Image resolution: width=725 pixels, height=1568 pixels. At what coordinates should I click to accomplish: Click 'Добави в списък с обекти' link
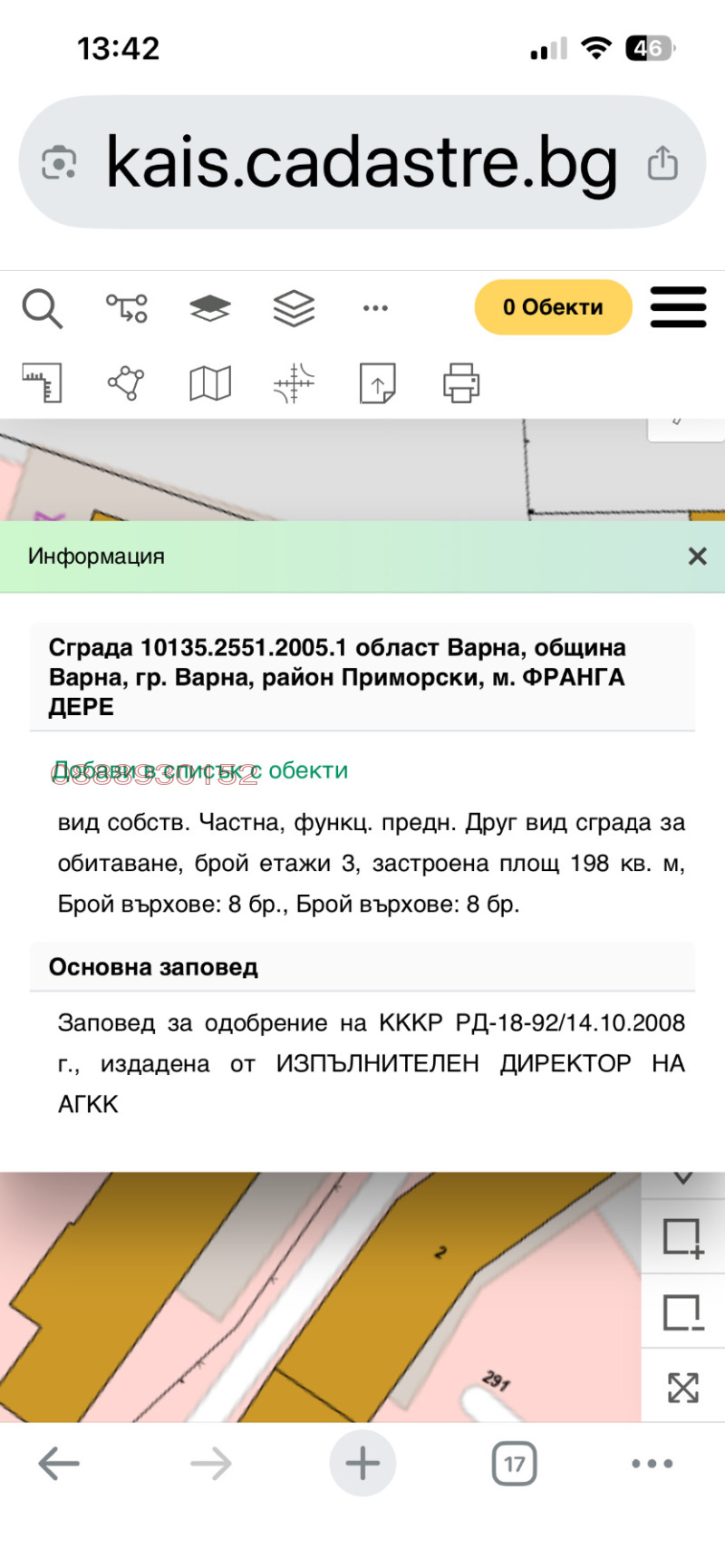point(201,770)
